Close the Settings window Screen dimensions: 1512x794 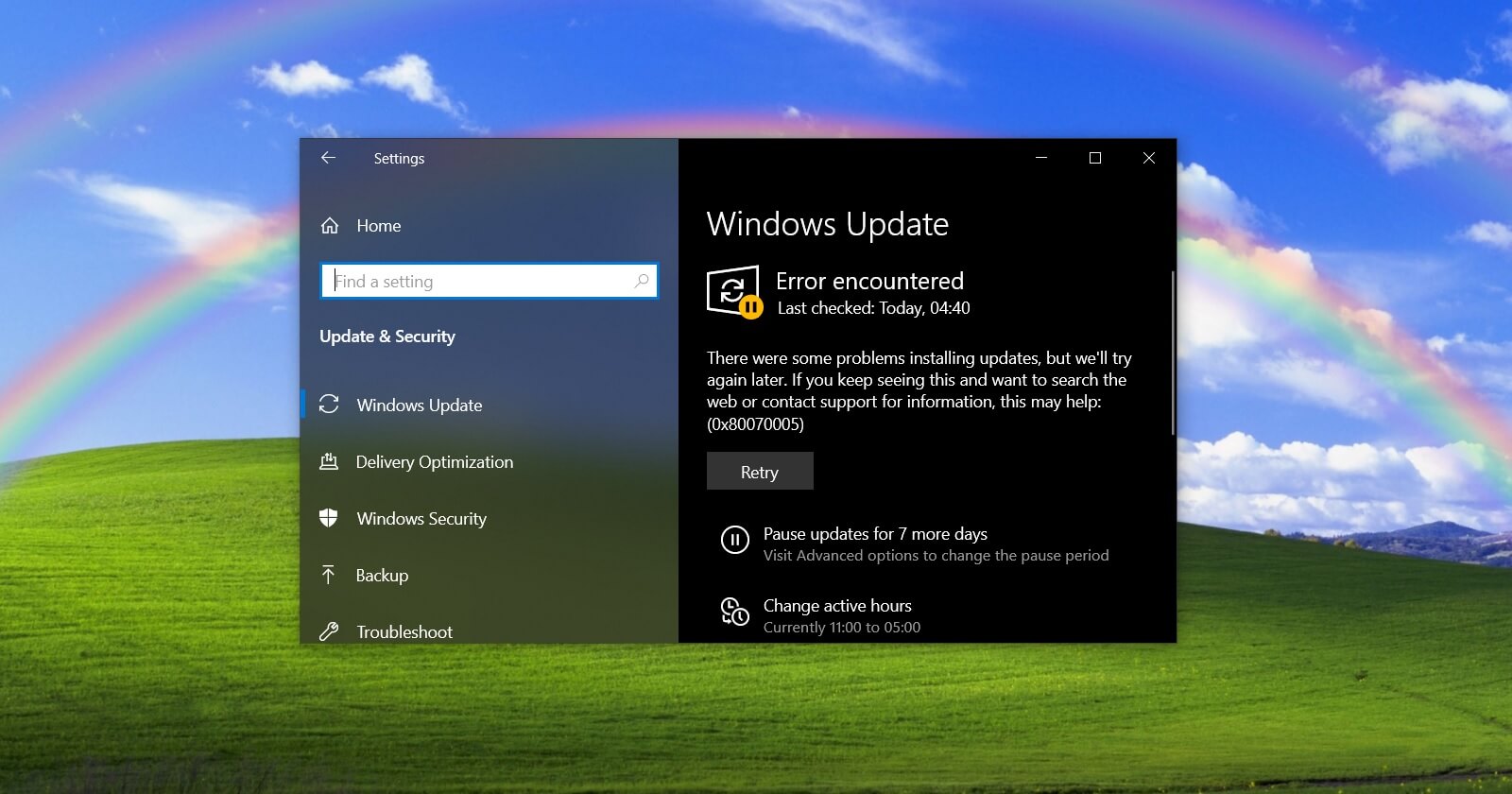pyautogui.click(x=1149, y=158)
